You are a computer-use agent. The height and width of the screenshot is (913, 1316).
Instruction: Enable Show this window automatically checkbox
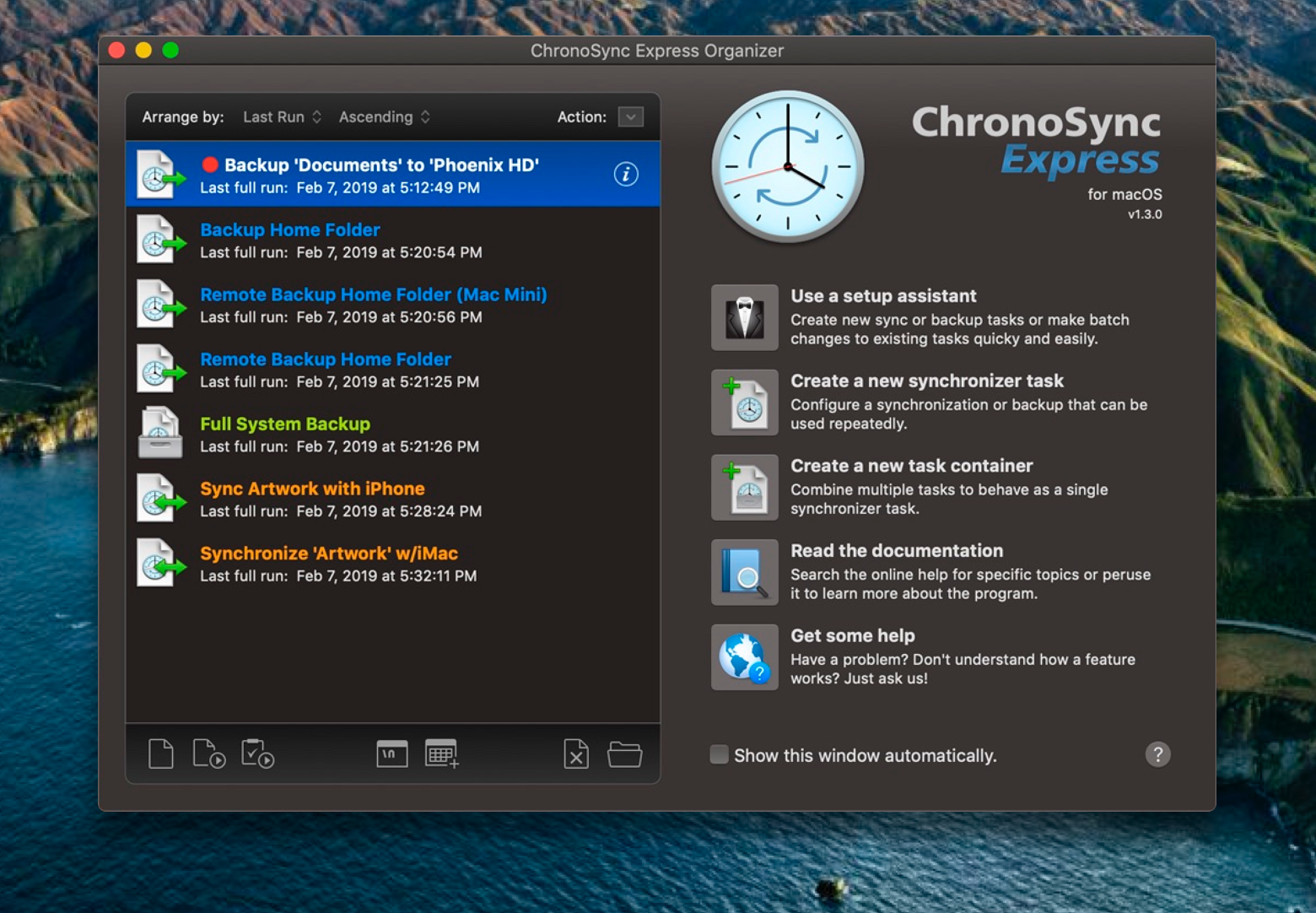719,754
